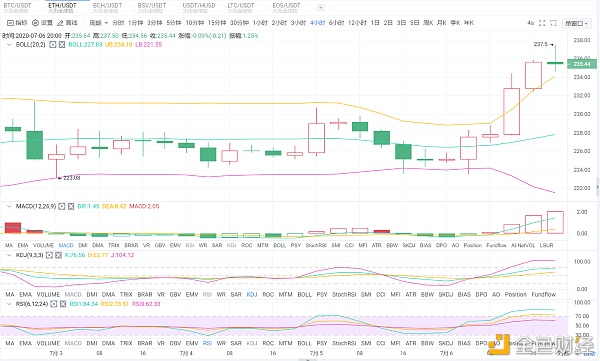
Task: Choose EMA in the RSI panel indicator row
Action: [26, 343]
